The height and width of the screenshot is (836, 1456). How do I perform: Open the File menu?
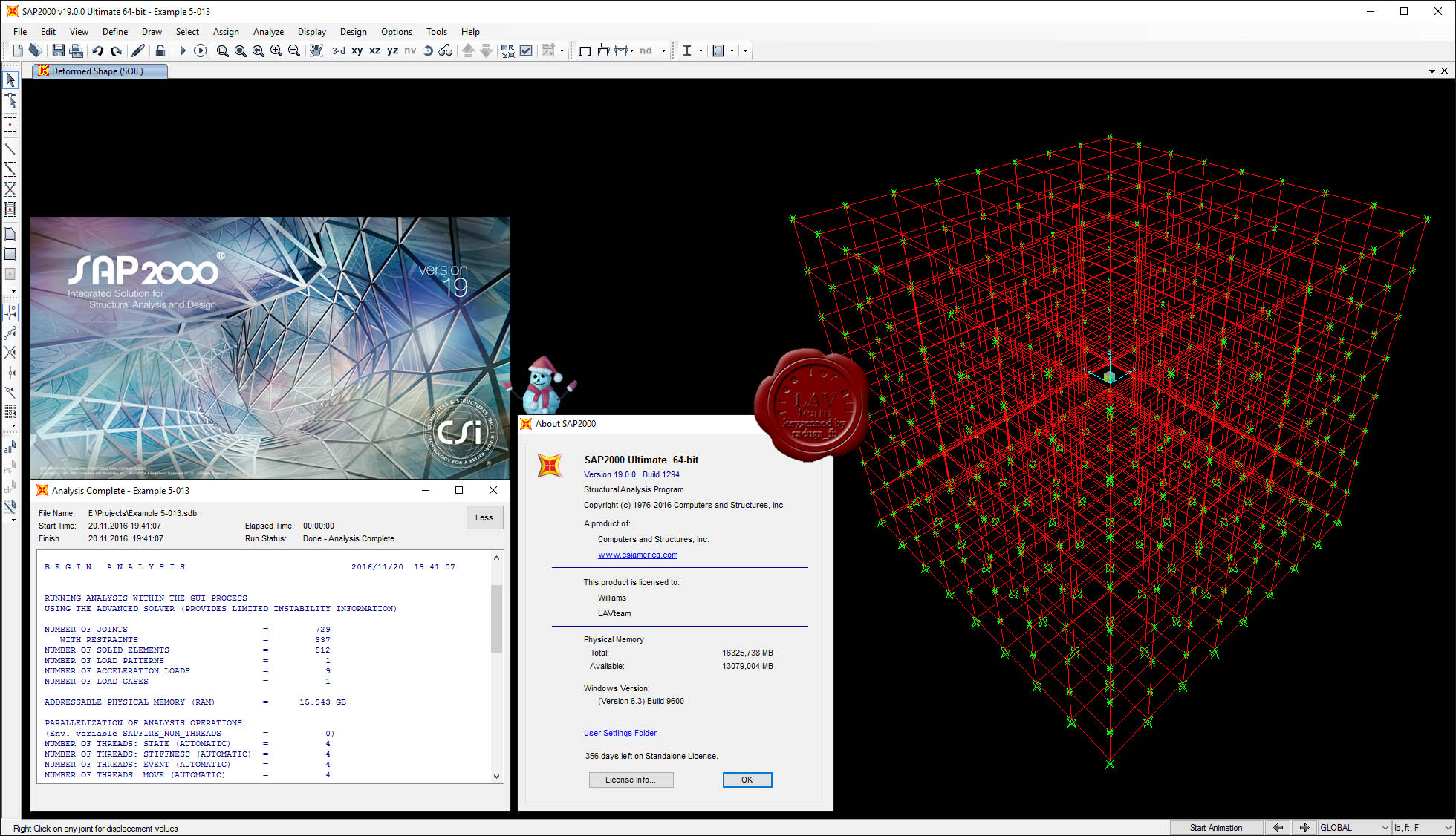pyautogui.click(x=20, y=32)
